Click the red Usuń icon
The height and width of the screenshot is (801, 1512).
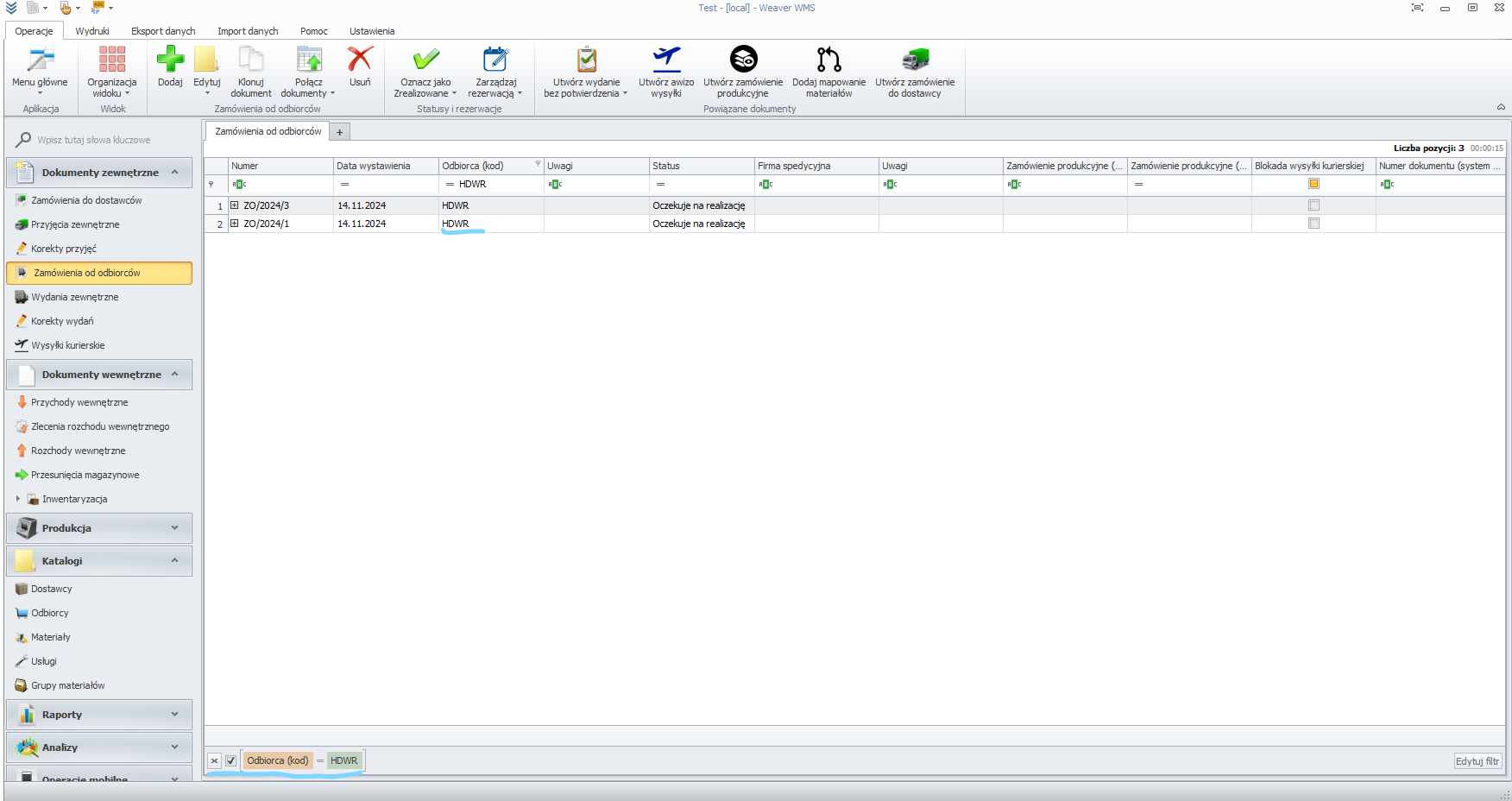pos(360,60)
